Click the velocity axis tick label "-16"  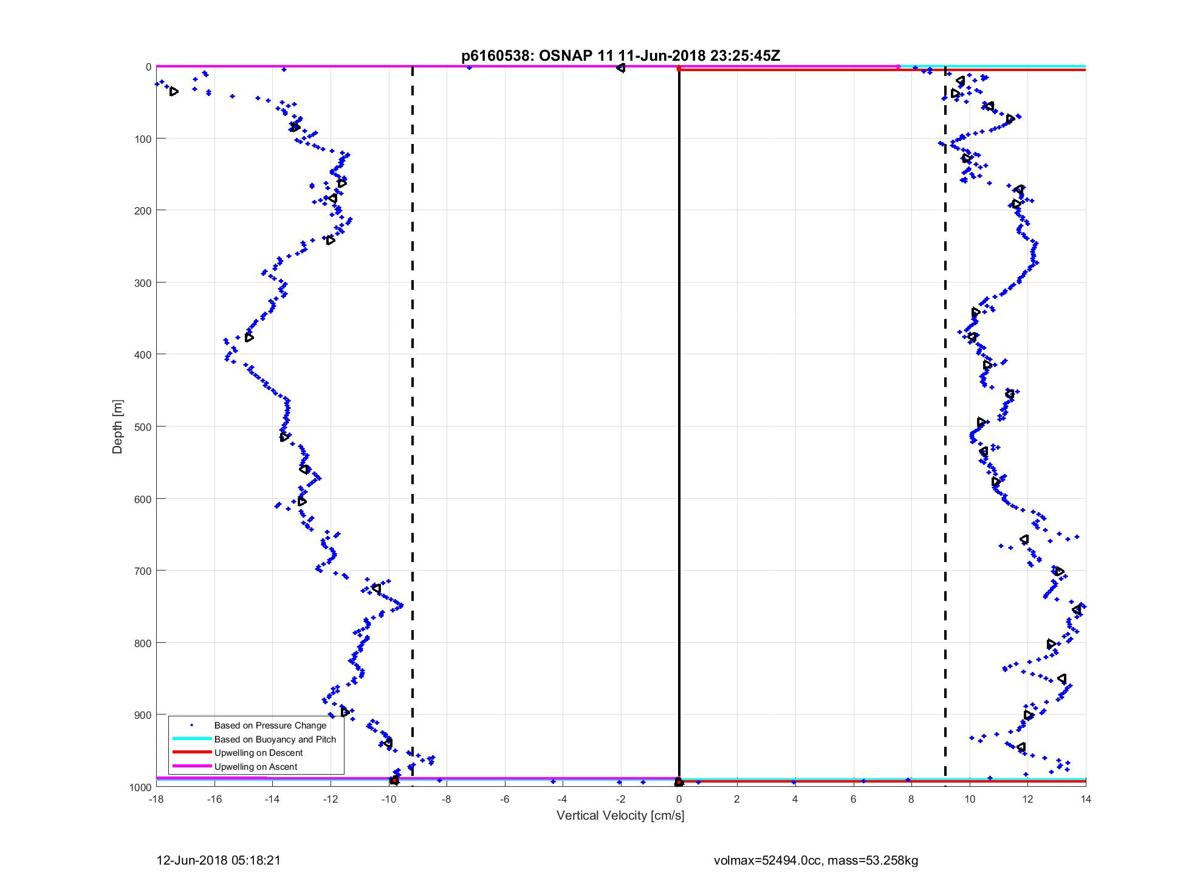pyautogui.click(x=214, y=799)
